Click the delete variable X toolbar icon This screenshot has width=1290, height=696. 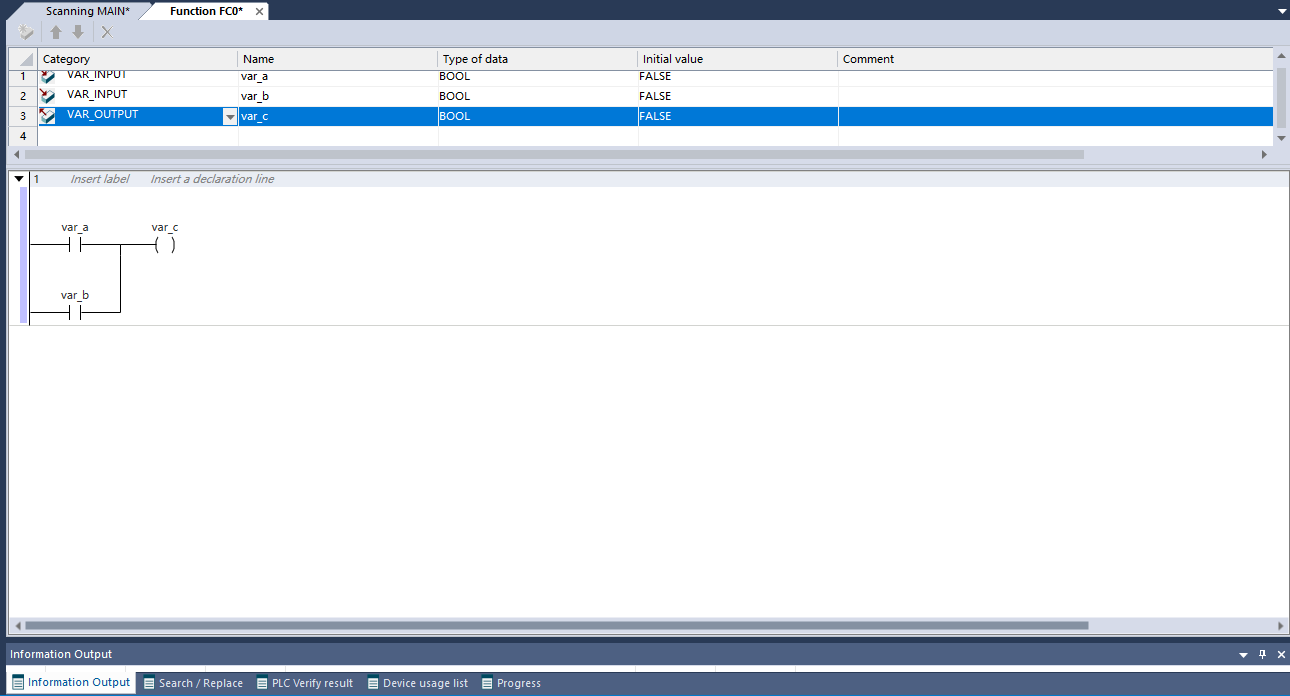107,32
